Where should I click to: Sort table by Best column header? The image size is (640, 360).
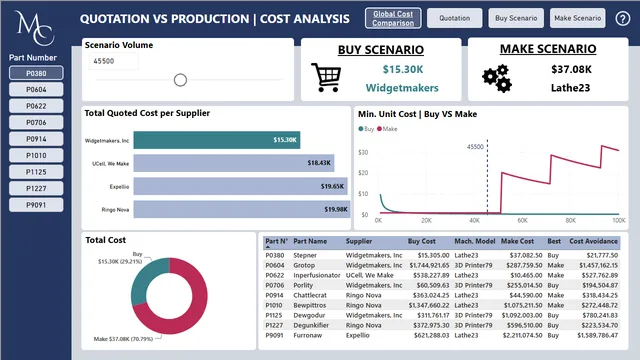tap(554, 241)
